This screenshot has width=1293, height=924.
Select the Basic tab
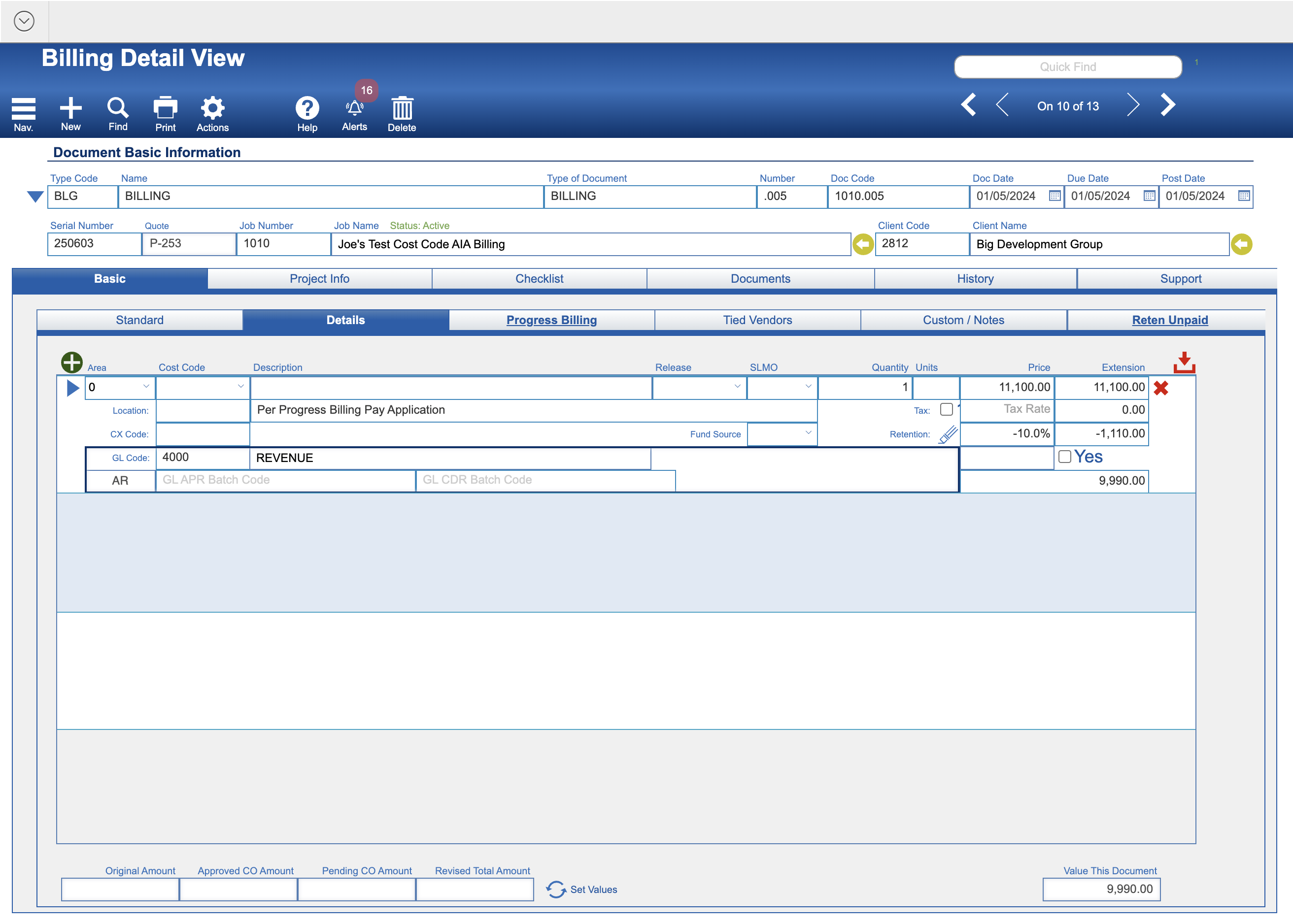(x=110, y=279)
